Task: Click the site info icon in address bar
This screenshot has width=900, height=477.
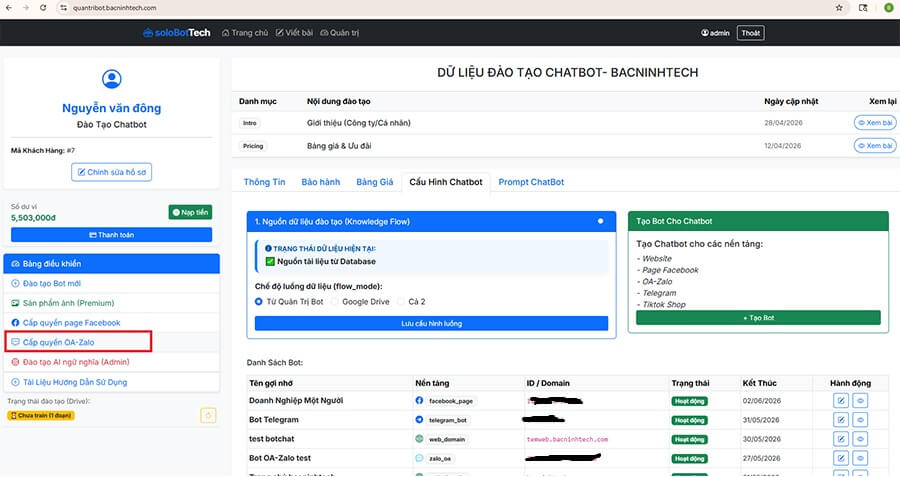Action: (x=63, y=8)
